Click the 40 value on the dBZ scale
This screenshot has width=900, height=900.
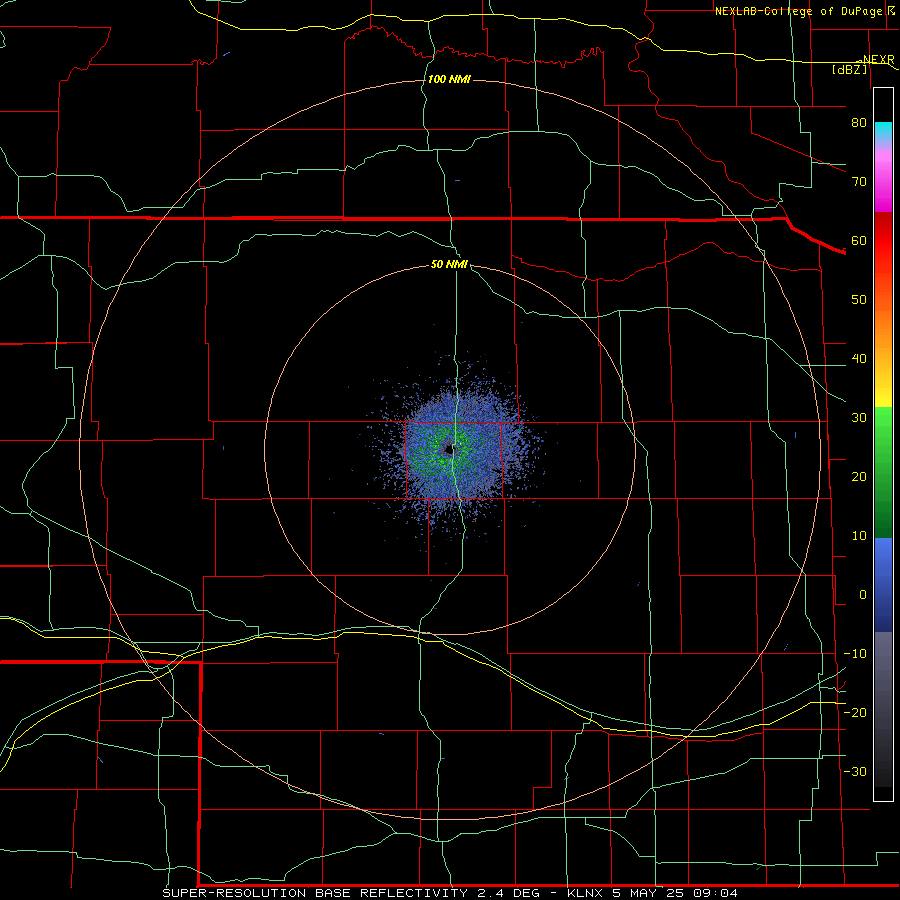[859, 359]
